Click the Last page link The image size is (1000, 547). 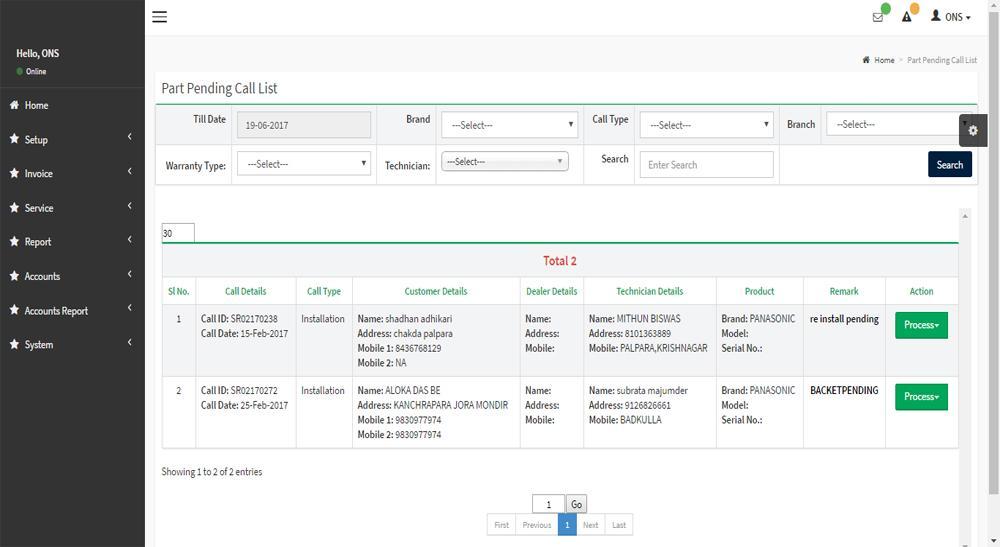(619, 525)
